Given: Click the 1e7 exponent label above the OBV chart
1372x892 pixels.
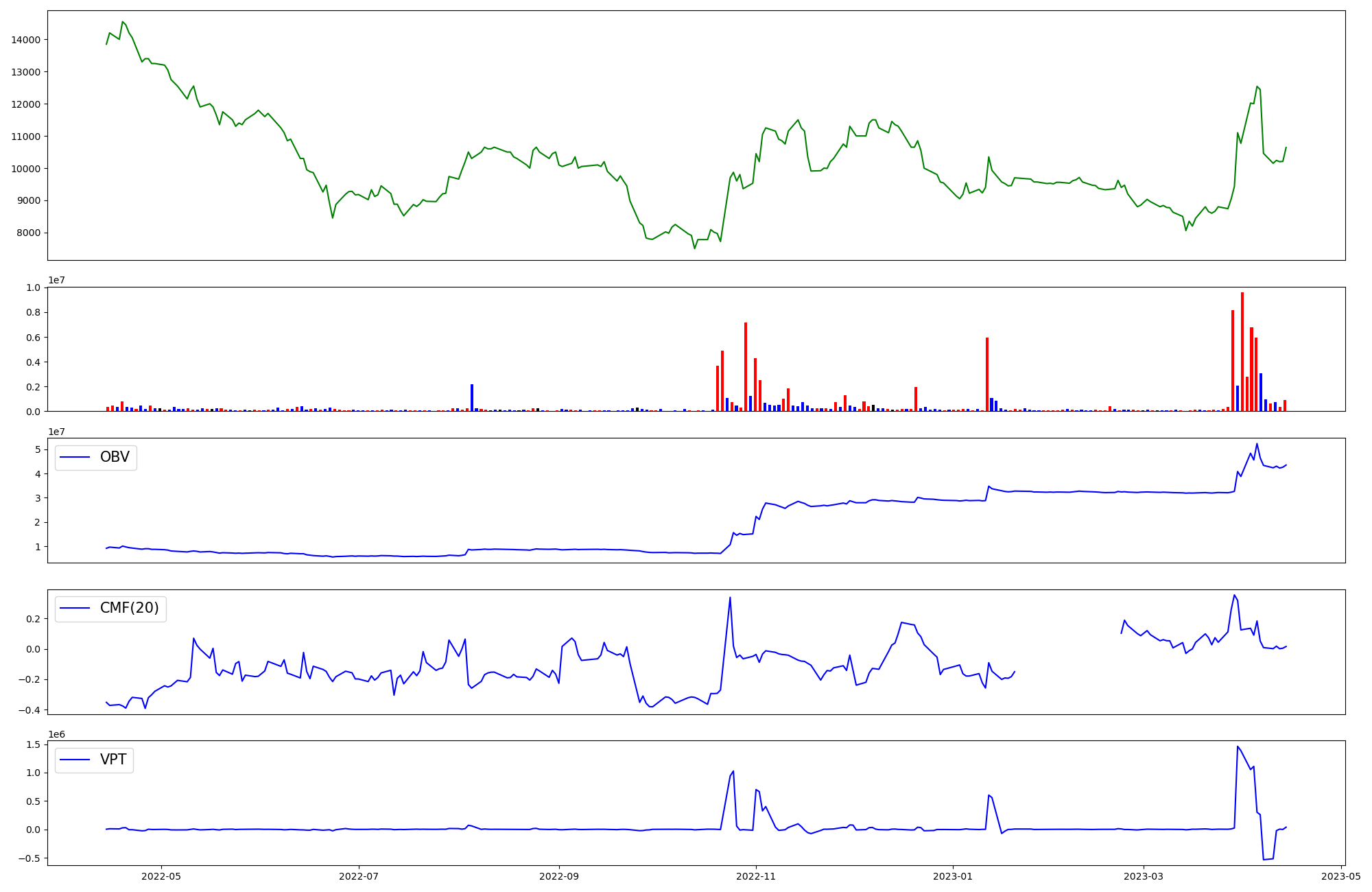Looking at the screenshot, I should [x=56, y=432].
